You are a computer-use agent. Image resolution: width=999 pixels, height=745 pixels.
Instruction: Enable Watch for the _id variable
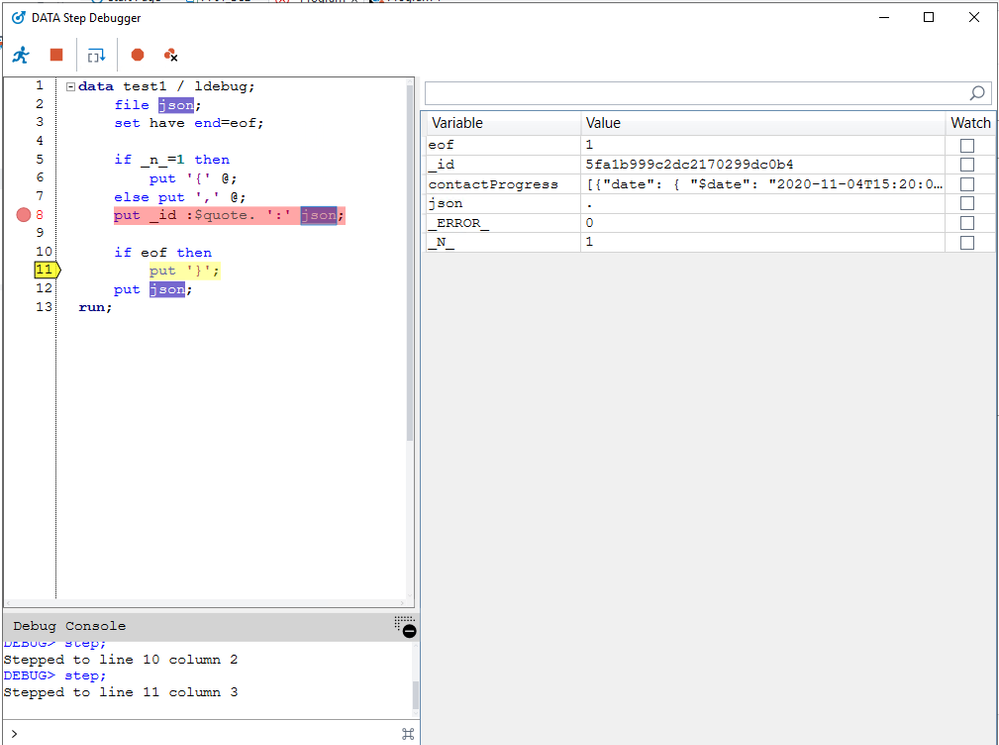pos(967,165)
